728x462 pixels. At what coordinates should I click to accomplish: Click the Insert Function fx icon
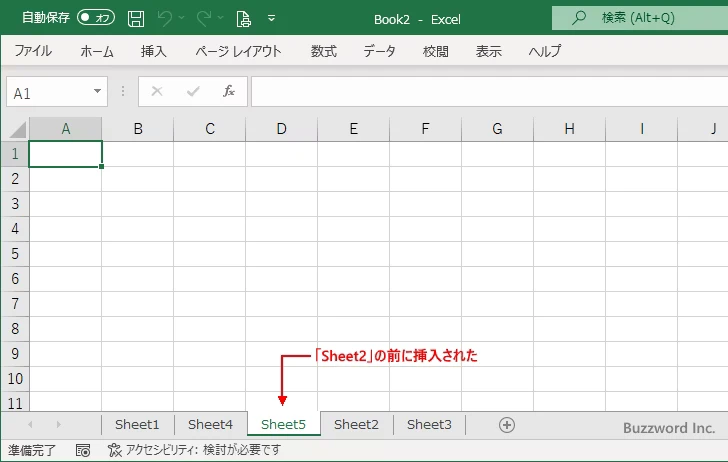tap(228, 92)
